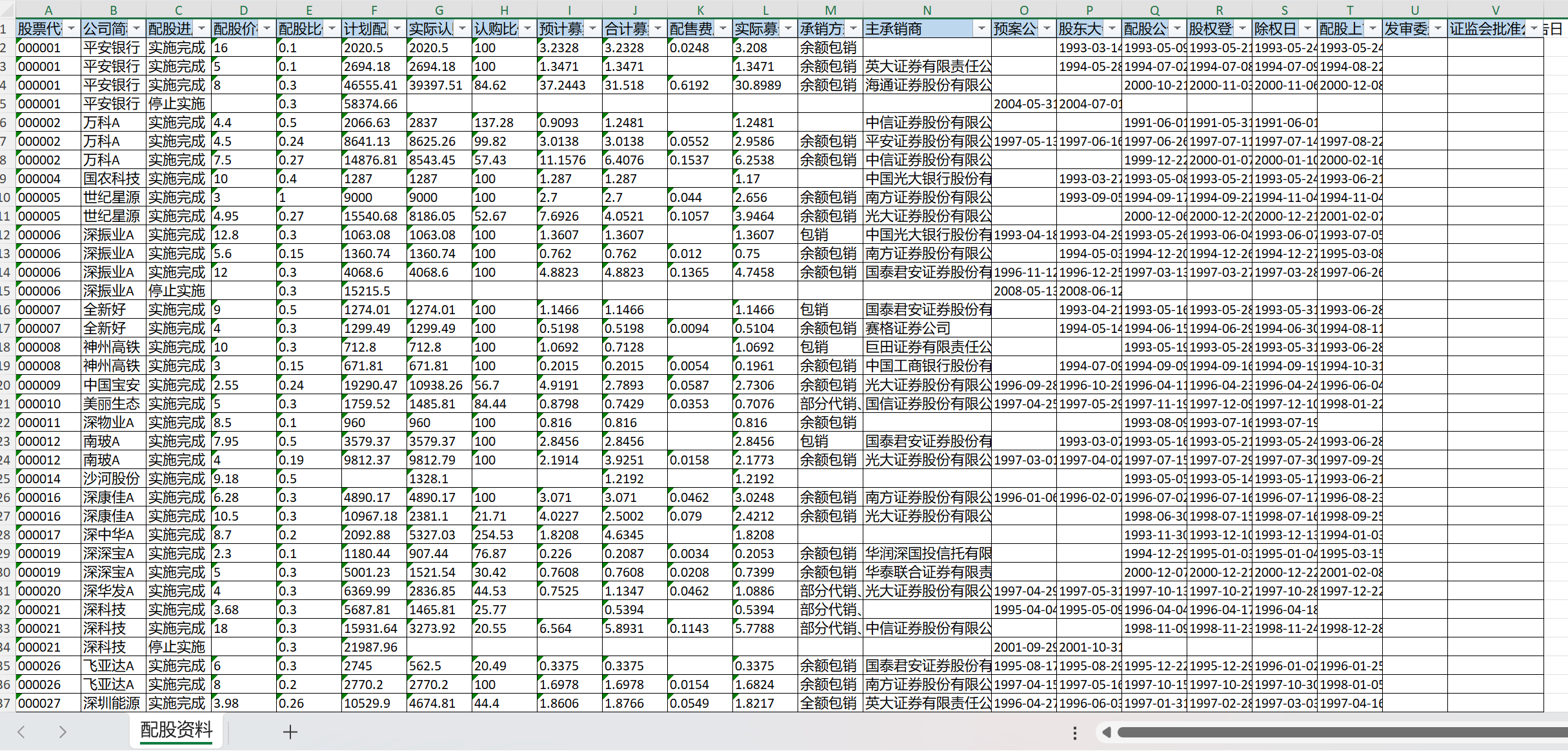
Task: Click cell 中国宝安 in column B
Action: coord(113,385)
